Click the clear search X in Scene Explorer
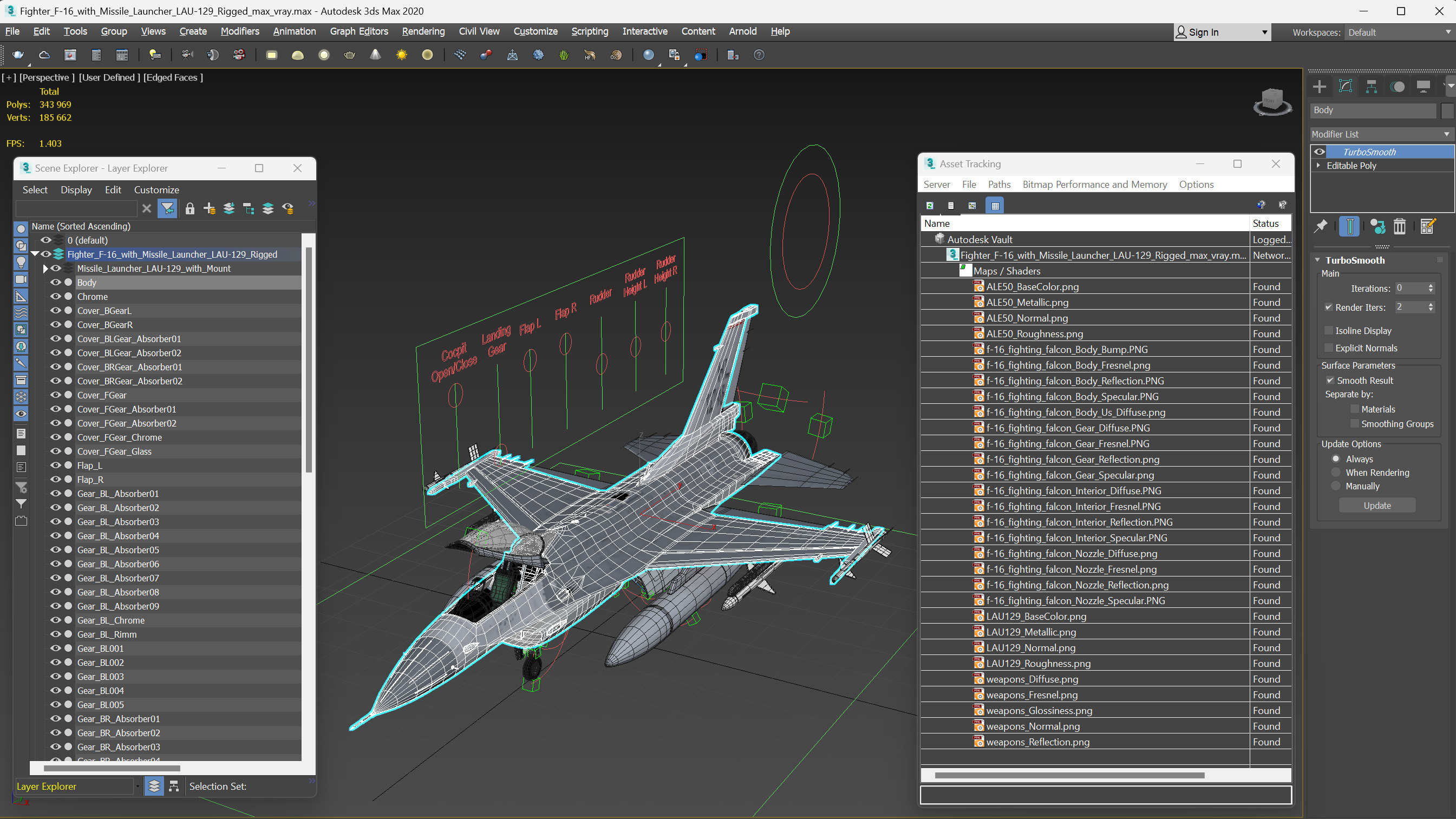Screen dimensions: 1456x819 147,208
